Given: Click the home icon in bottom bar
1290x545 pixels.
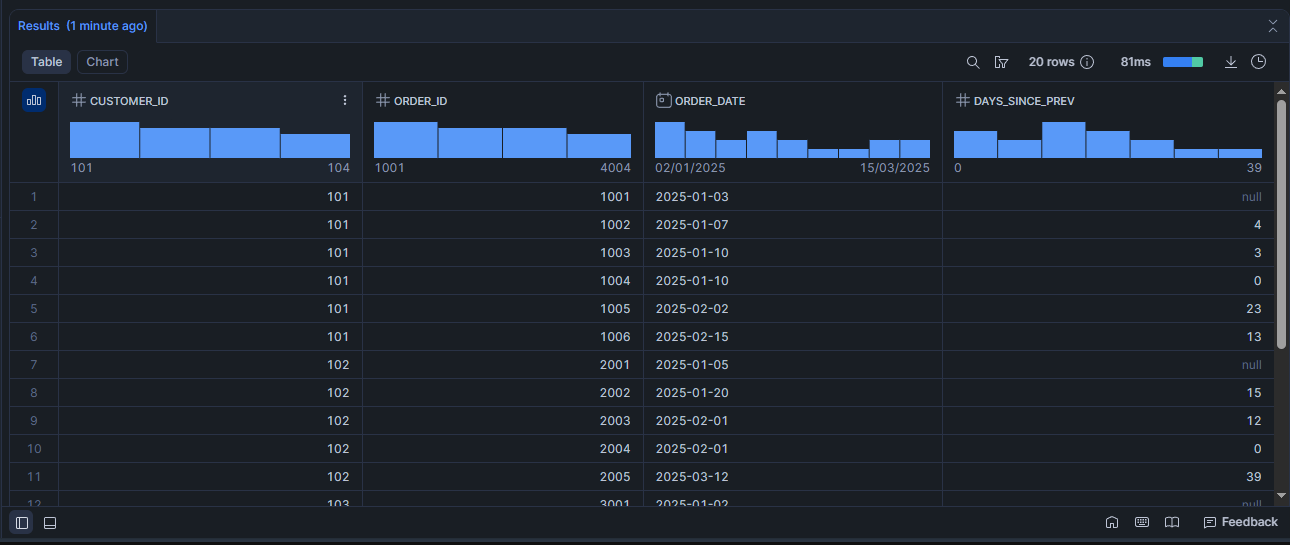Looking at the screenshot, I should click(x=1112, y=522).
